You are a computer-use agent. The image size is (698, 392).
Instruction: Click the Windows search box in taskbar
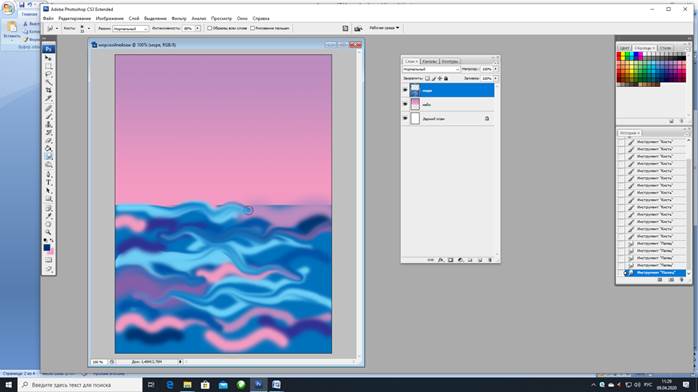80,384
